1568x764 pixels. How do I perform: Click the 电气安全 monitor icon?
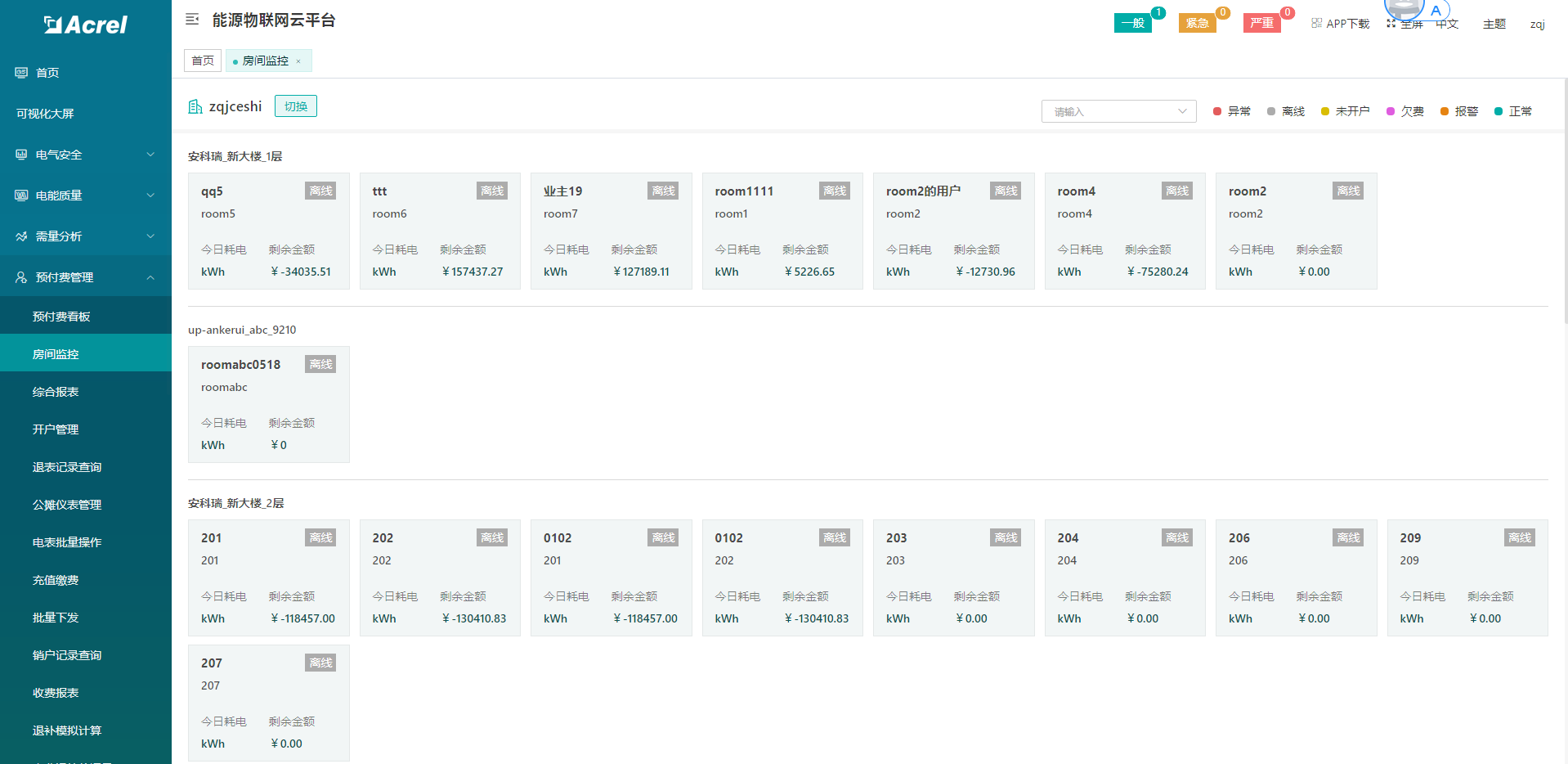point(21,155)
